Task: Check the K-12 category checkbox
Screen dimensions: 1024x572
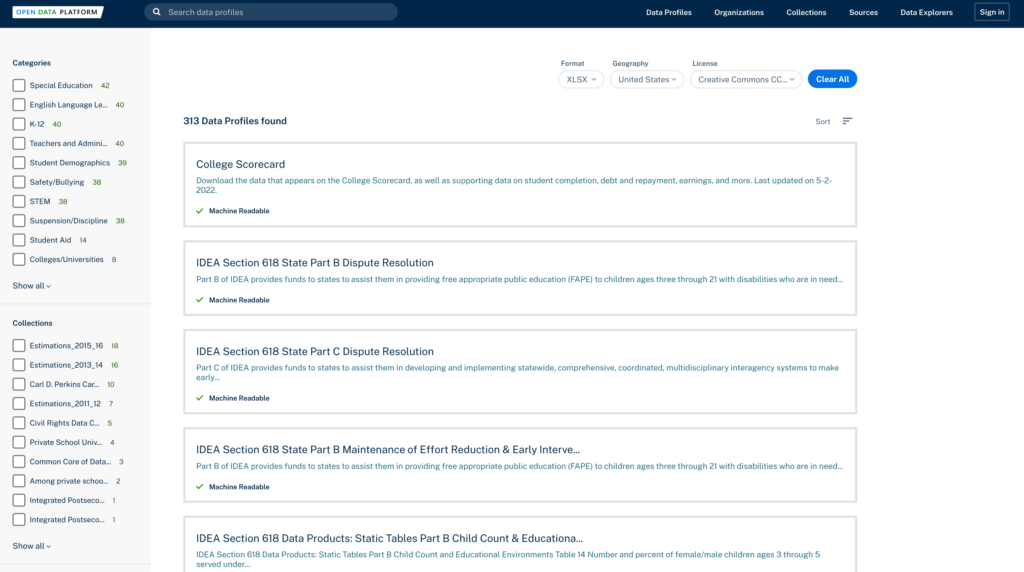Action: pyautogui.click(x=19, y=124)
